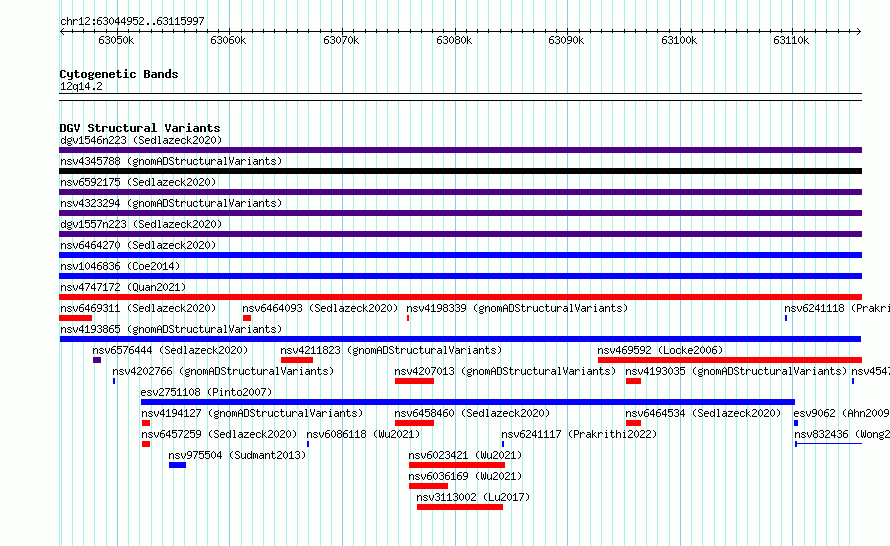Open the nsv6464093 (Sedlazeck2020) label
Viewport: 890px width, 546px height.
click(320, 308)
